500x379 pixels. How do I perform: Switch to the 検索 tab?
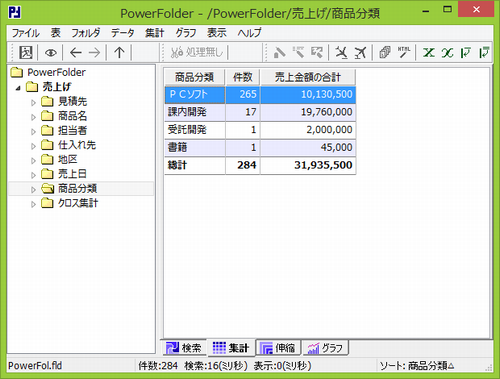click(x=183, y=348)
